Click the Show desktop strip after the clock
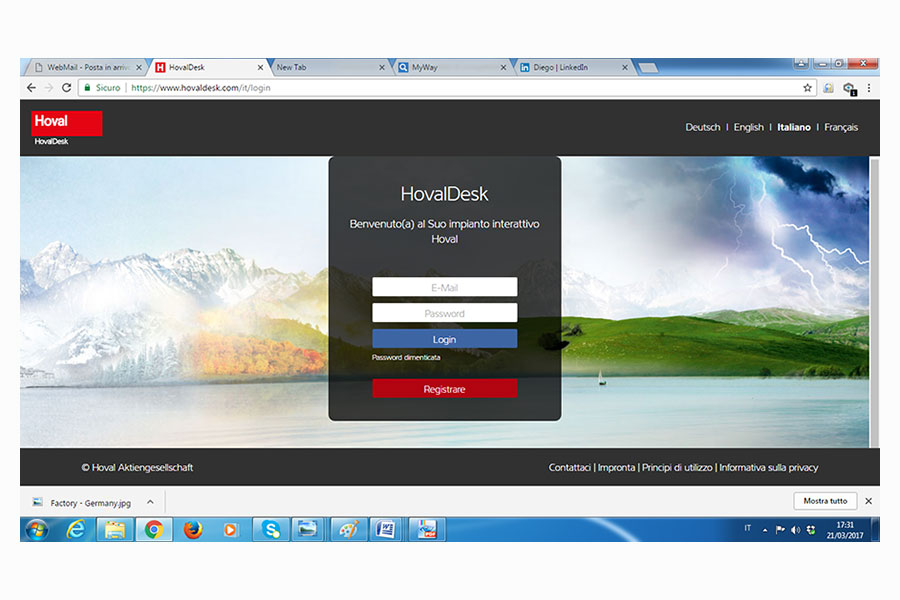The height and width of the screenshot is (600, 900). 875,529
